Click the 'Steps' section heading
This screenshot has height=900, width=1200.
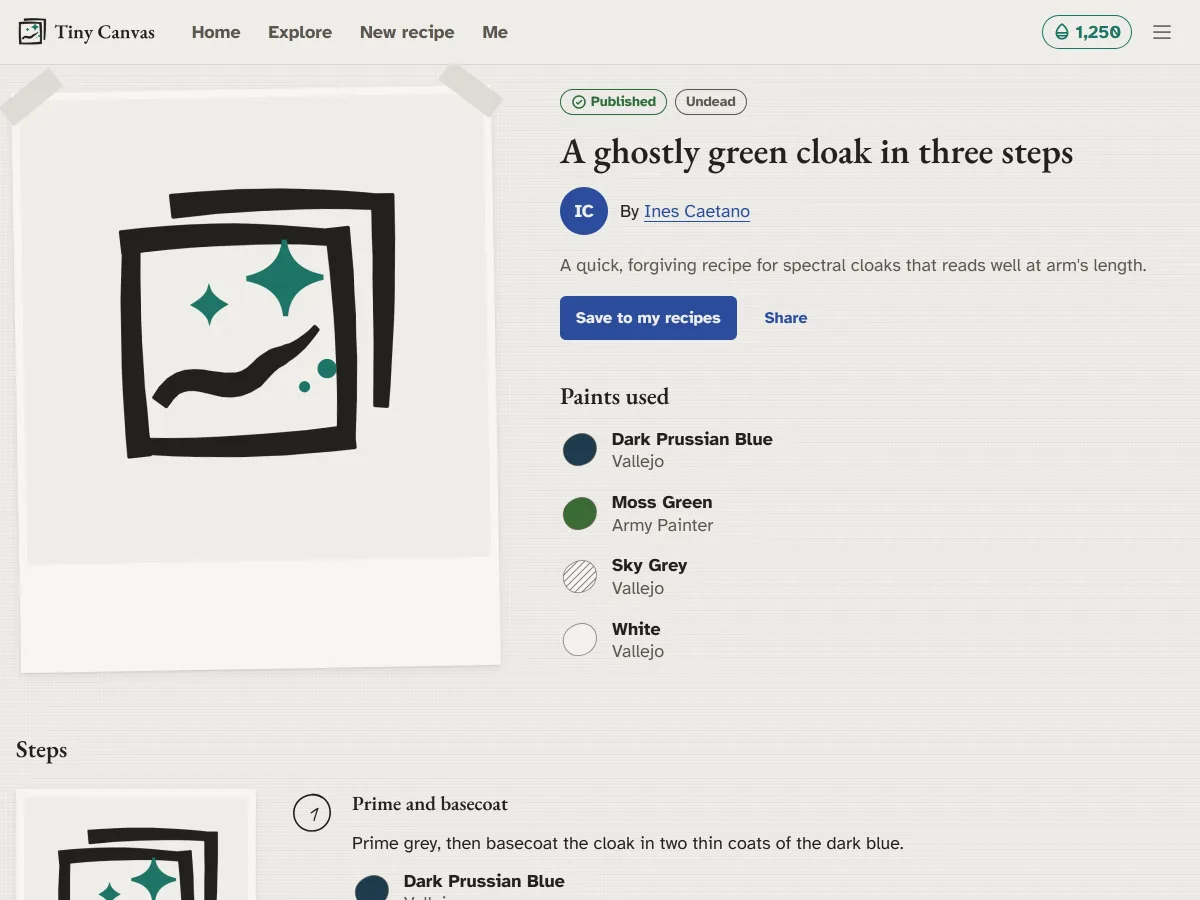41,750
